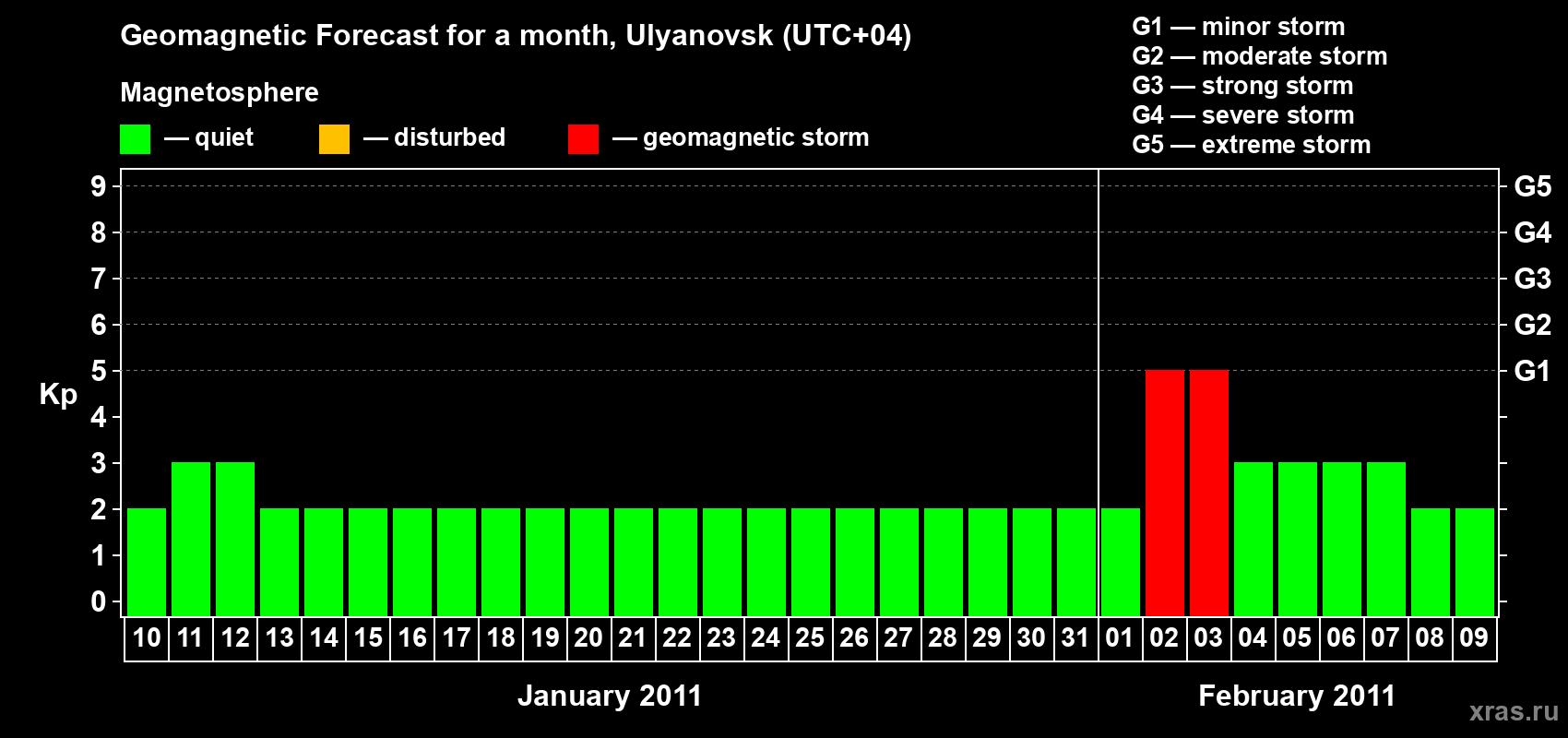The height and width of the screenshot is (738, 1568).
Task: Click the date label 22 on the axis
Action: pyautogui.click(x=677, y=638)
